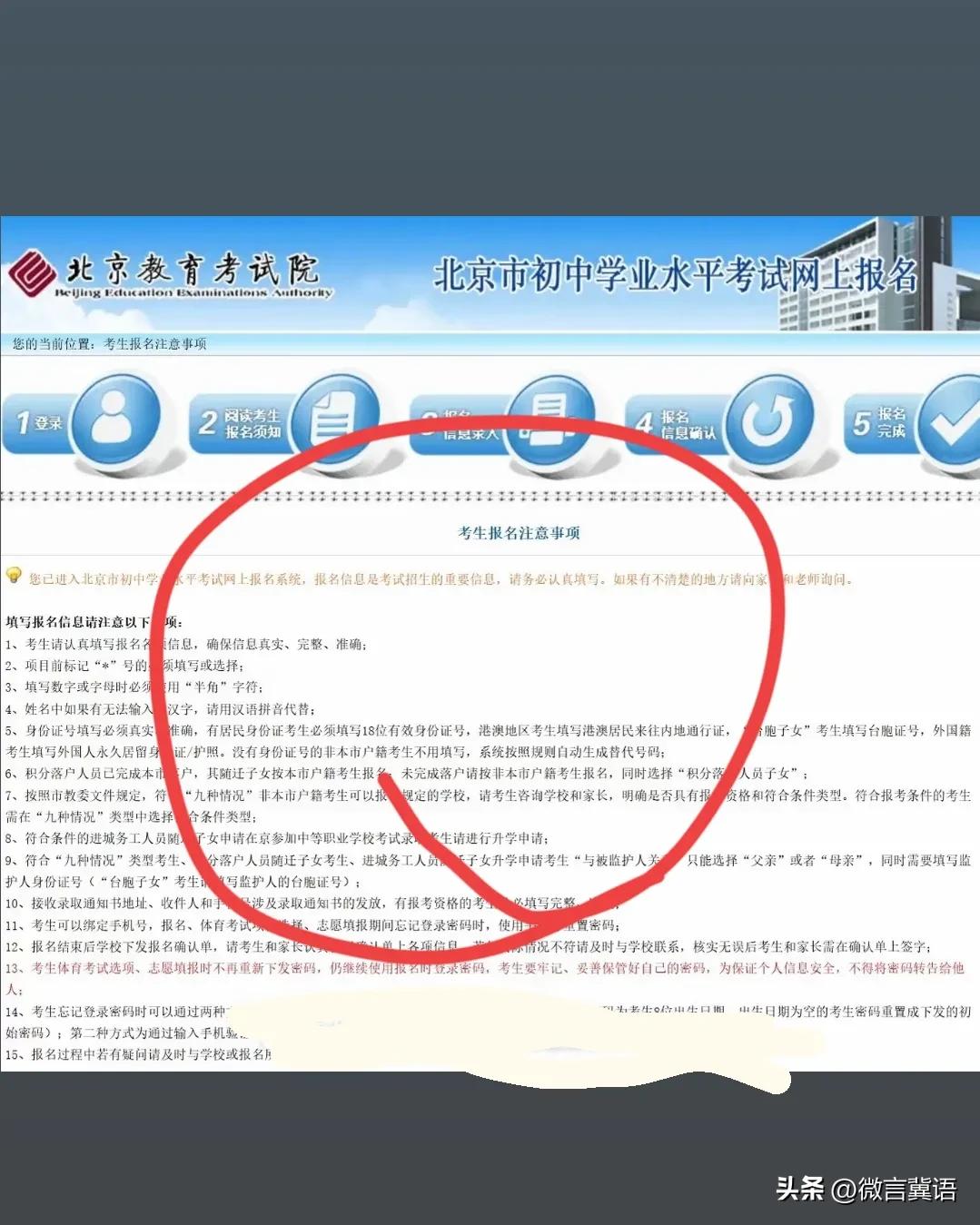
Task: Select step 5 报名完成 checkmark icon
Action: pos(948,420)
